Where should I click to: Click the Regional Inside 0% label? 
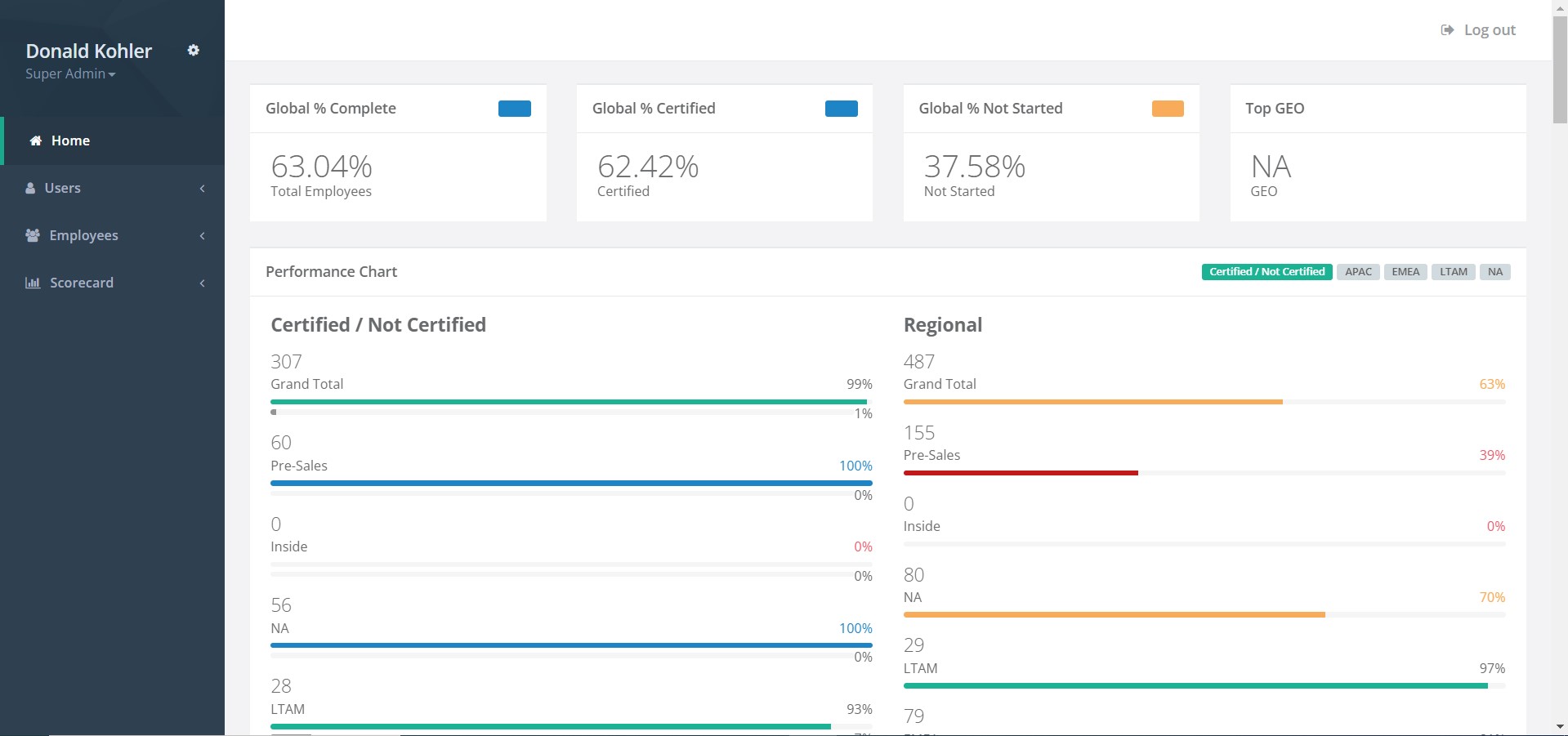click(x=1496, y=526)
